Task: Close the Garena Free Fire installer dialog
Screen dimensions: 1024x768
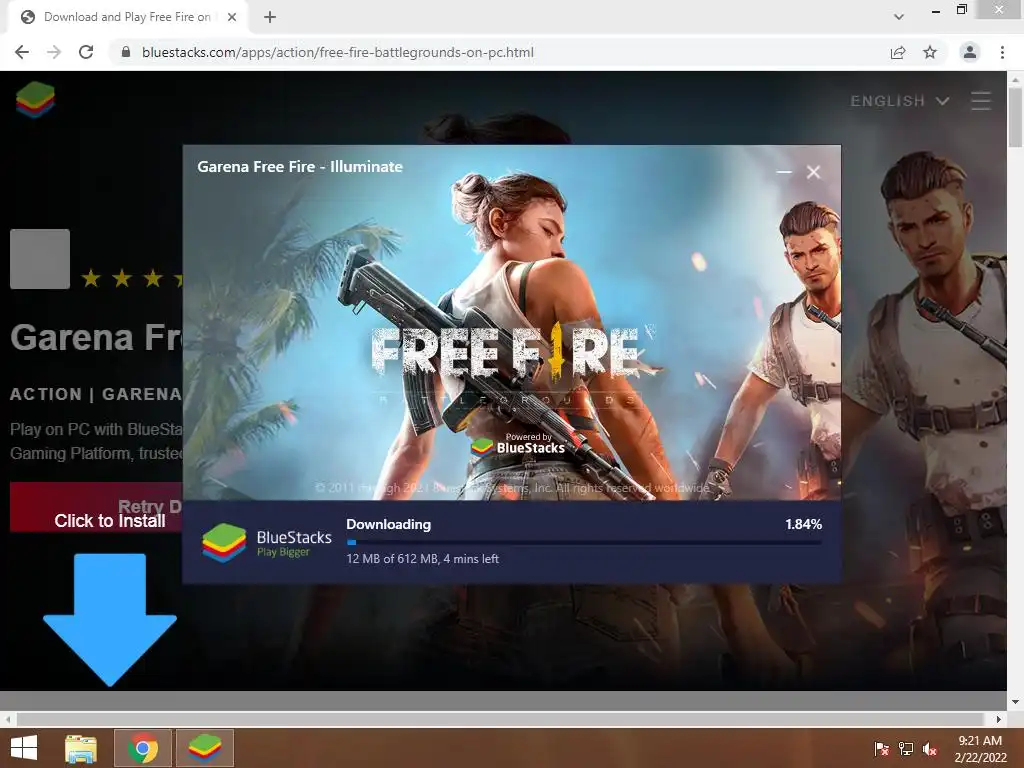Action: (813, 172)
